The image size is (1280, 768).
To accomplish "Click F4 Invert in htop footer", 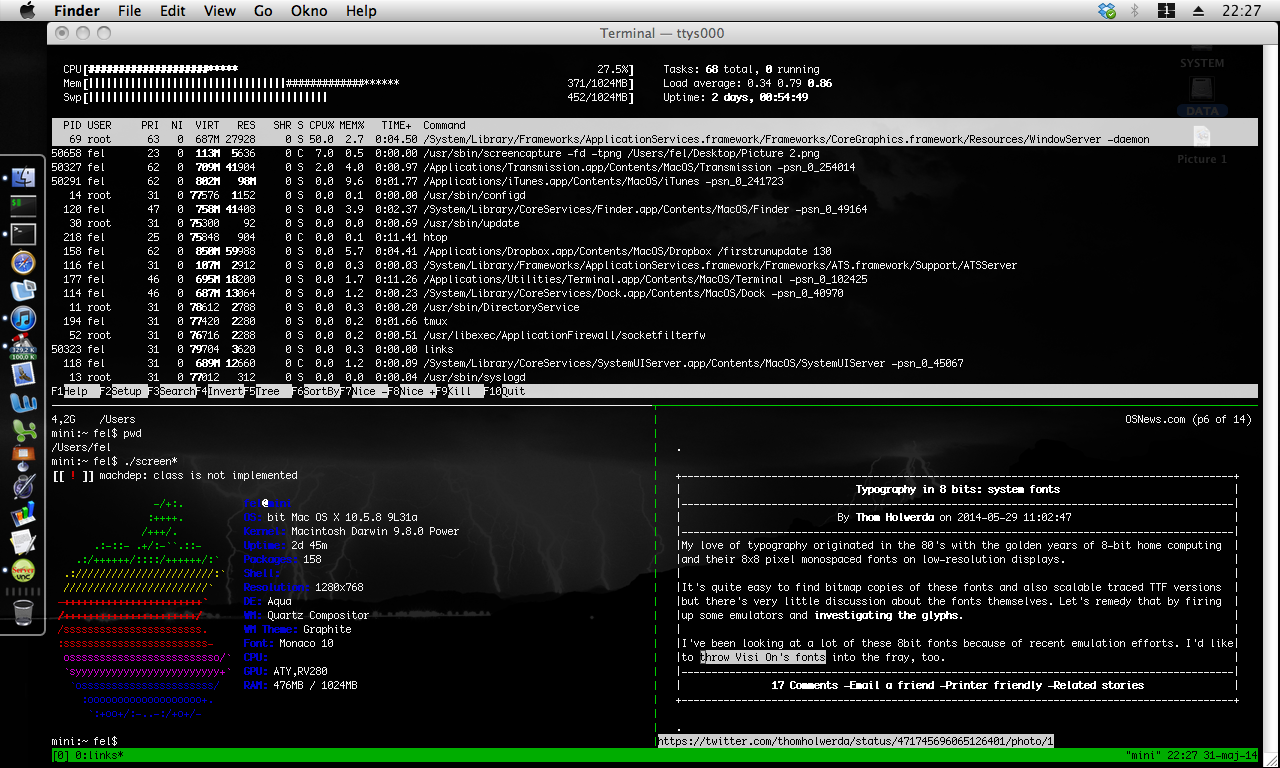I will 219,391.
